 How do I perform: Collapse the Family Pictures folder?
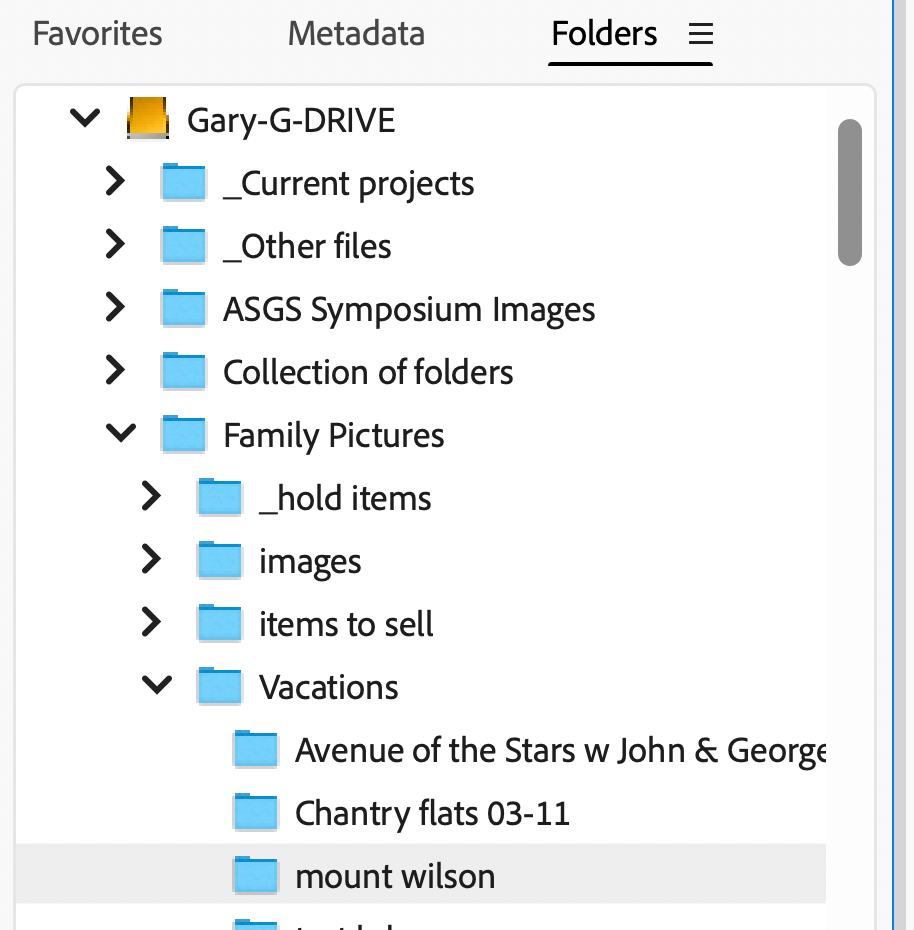(120, 433)
